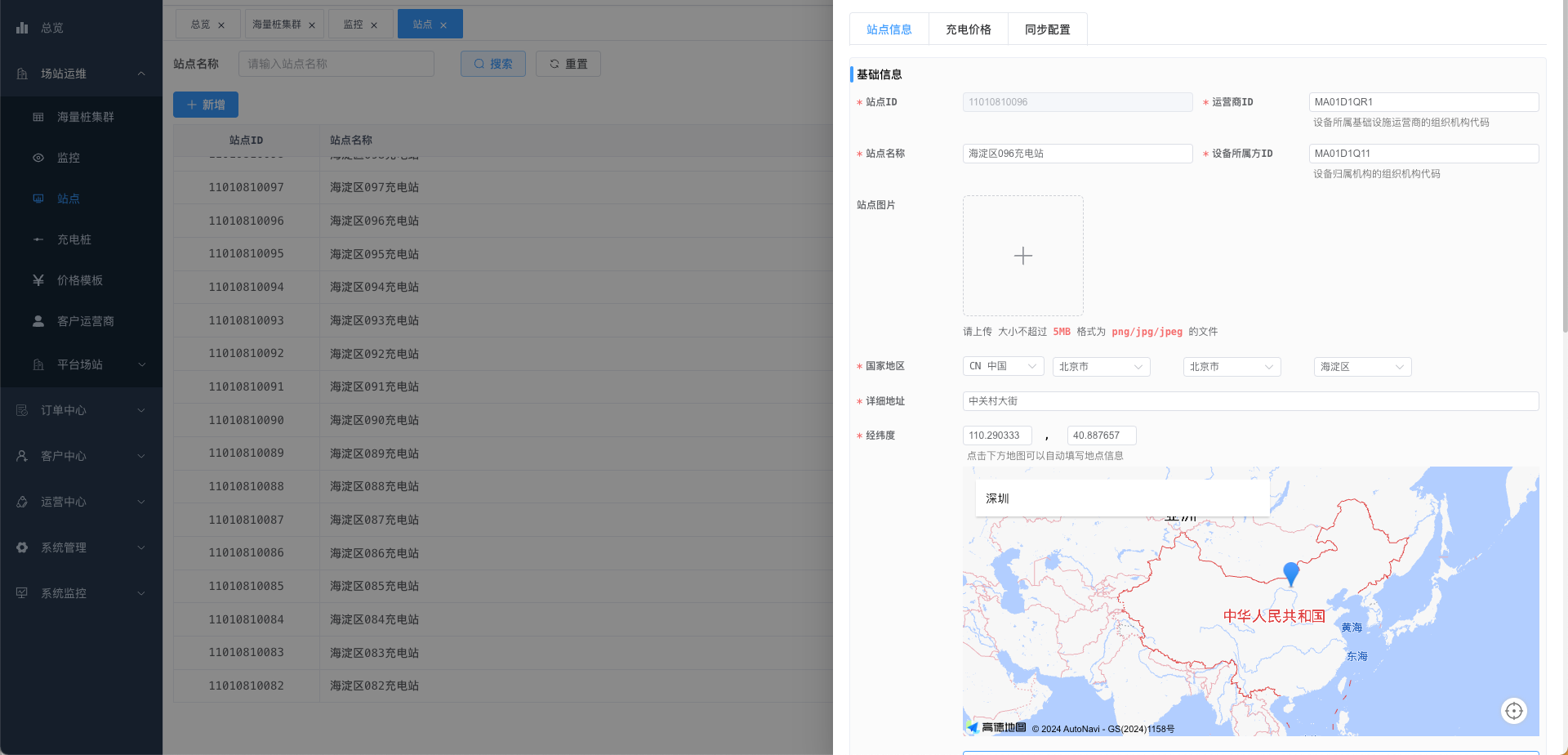Click station name 海淀区095充电站
The height and width of the screenshot is (755, 1568).
[x=374, y=254]
